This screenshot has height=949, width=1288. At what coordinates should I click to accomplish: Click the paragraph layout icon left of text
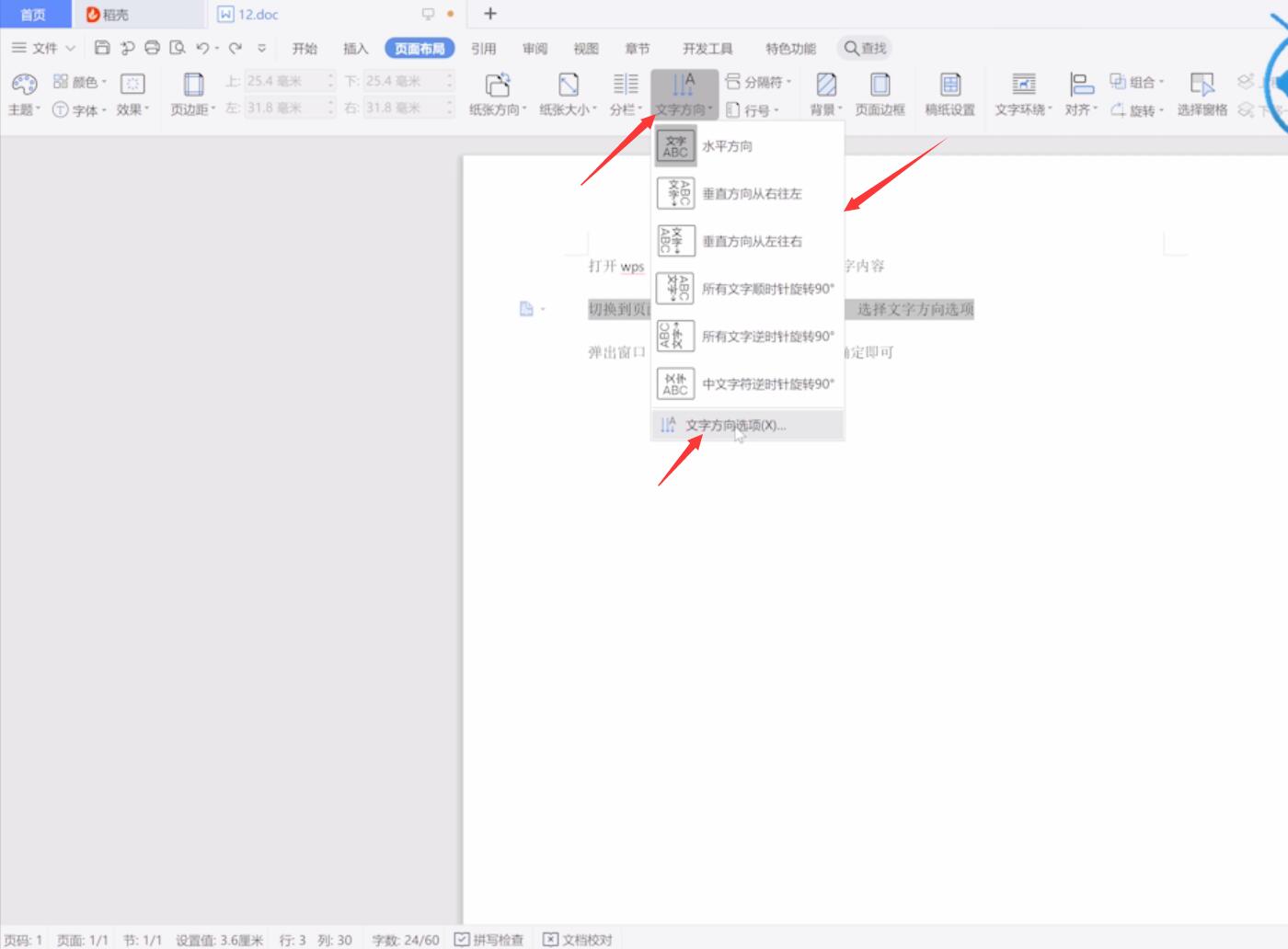527,309
